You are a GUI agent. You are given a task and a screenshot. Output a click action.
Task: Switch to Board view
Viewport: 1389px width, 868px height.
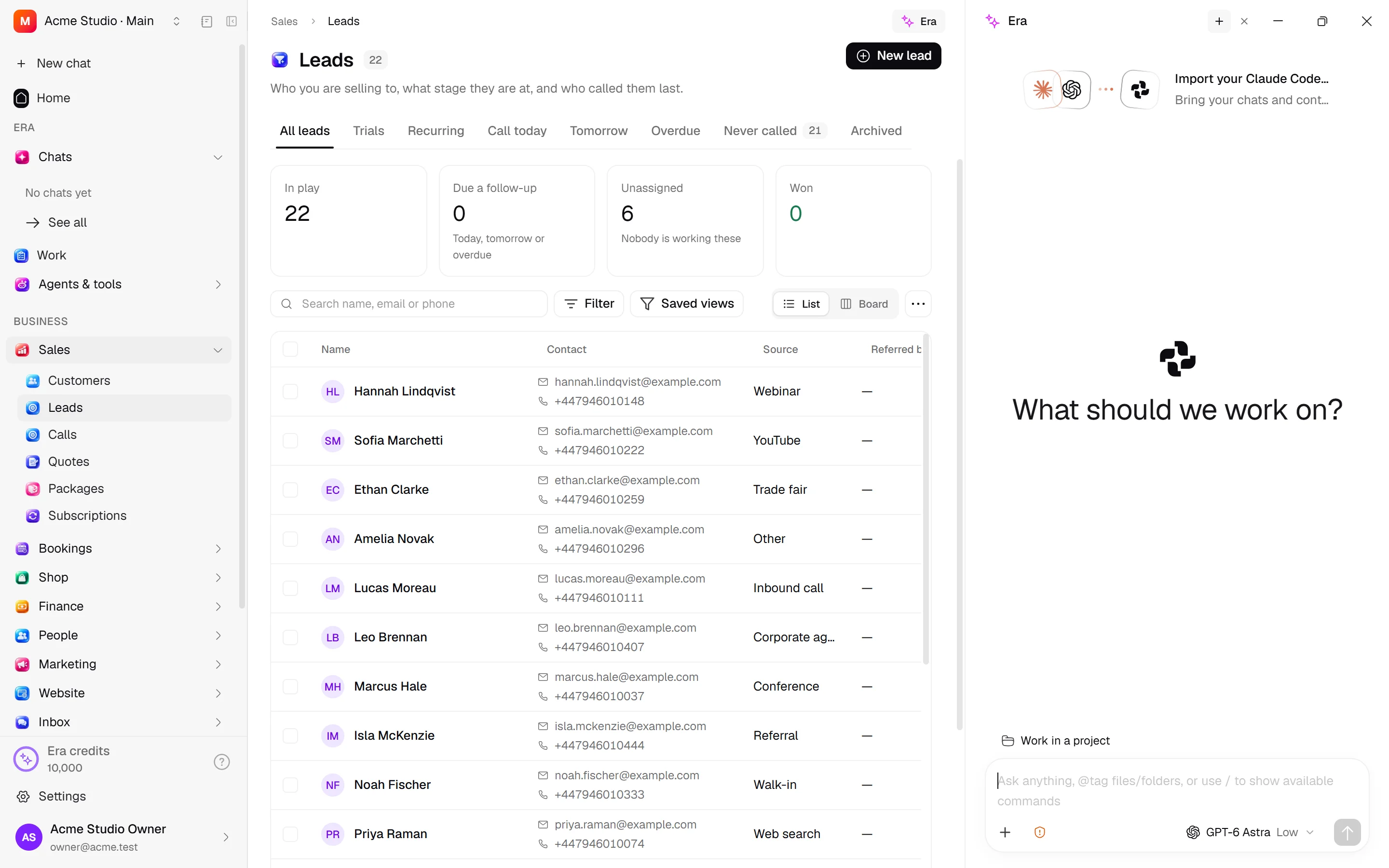[864, 304]
